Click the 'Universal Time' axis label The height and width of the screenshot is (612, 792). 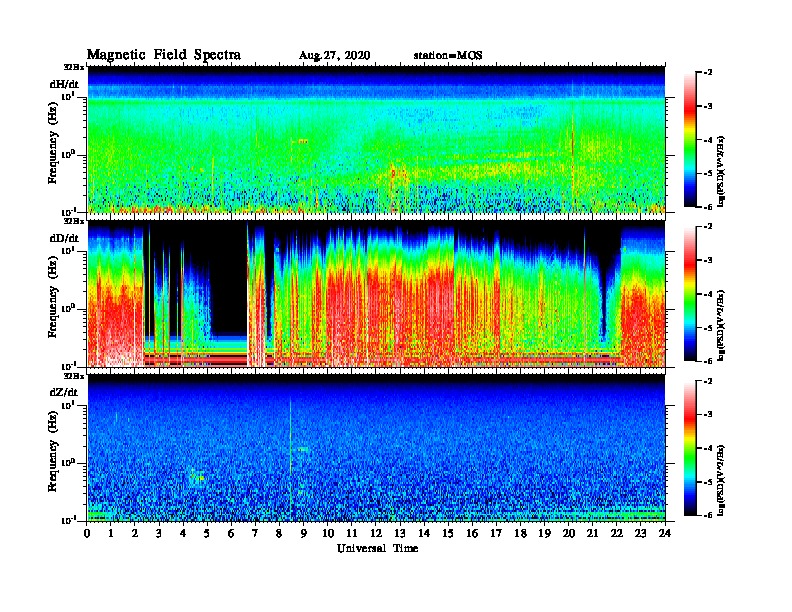(378, 548)
